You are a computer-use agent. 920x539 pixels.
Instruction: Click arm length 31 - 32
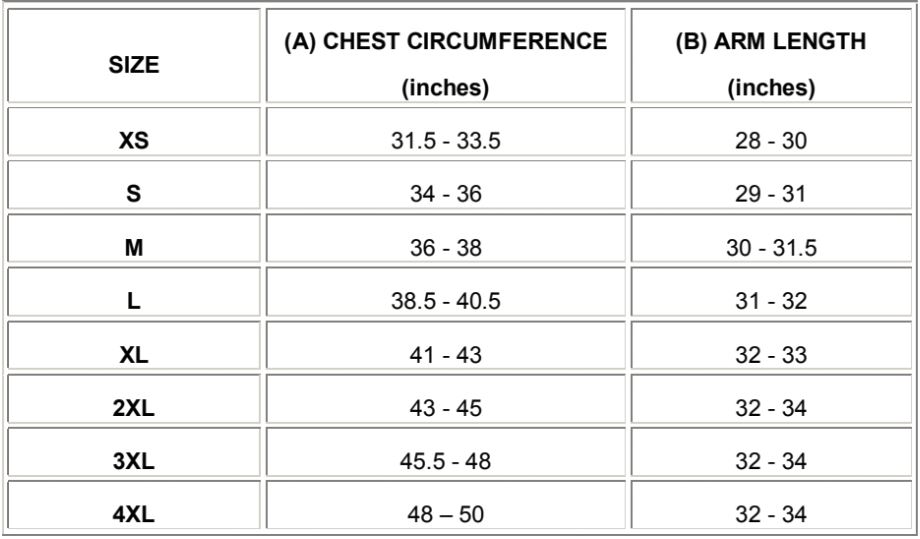point(771,302)
